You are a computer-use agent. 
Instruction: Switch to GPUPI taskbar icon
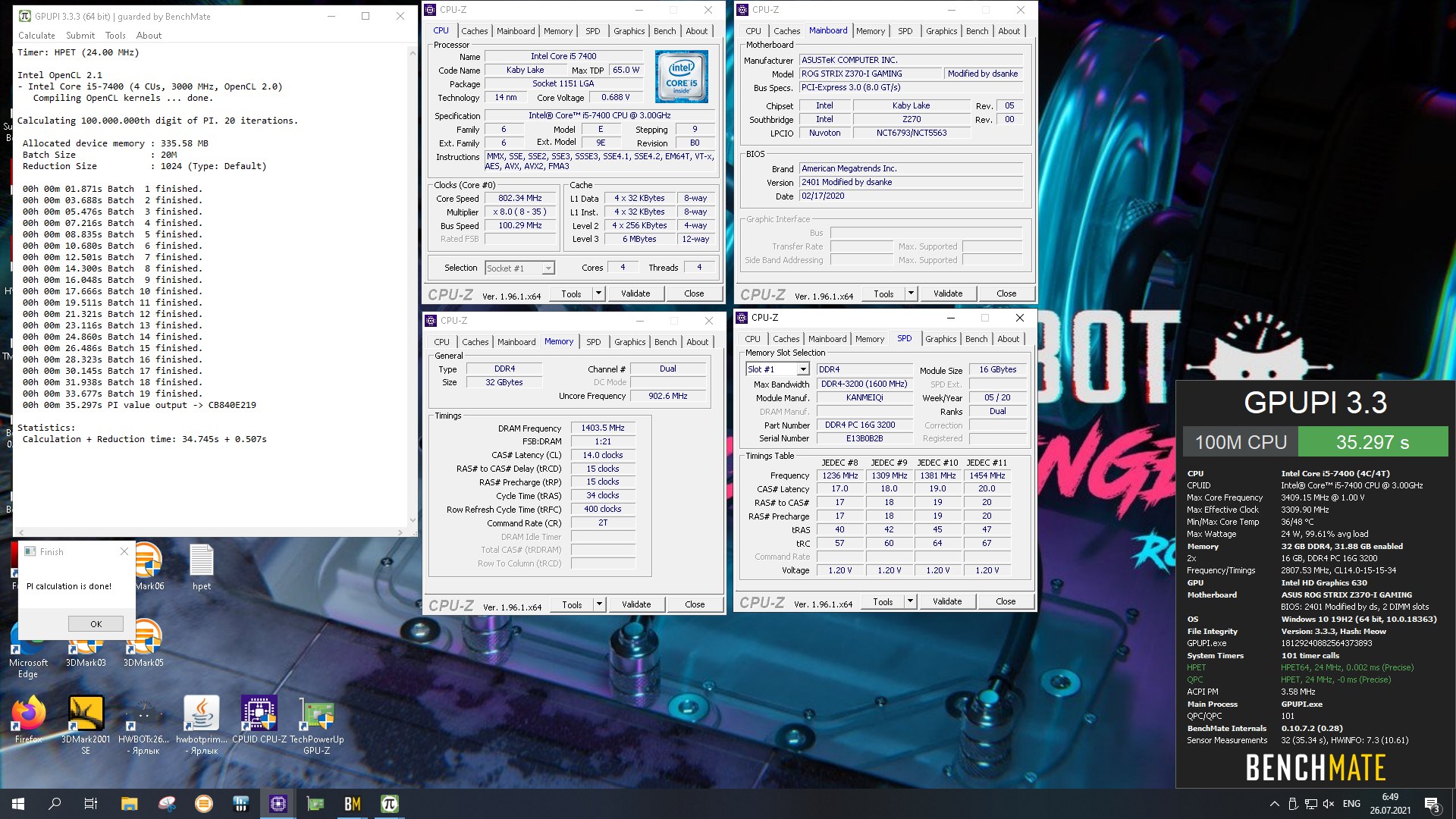tap(390, 804)
